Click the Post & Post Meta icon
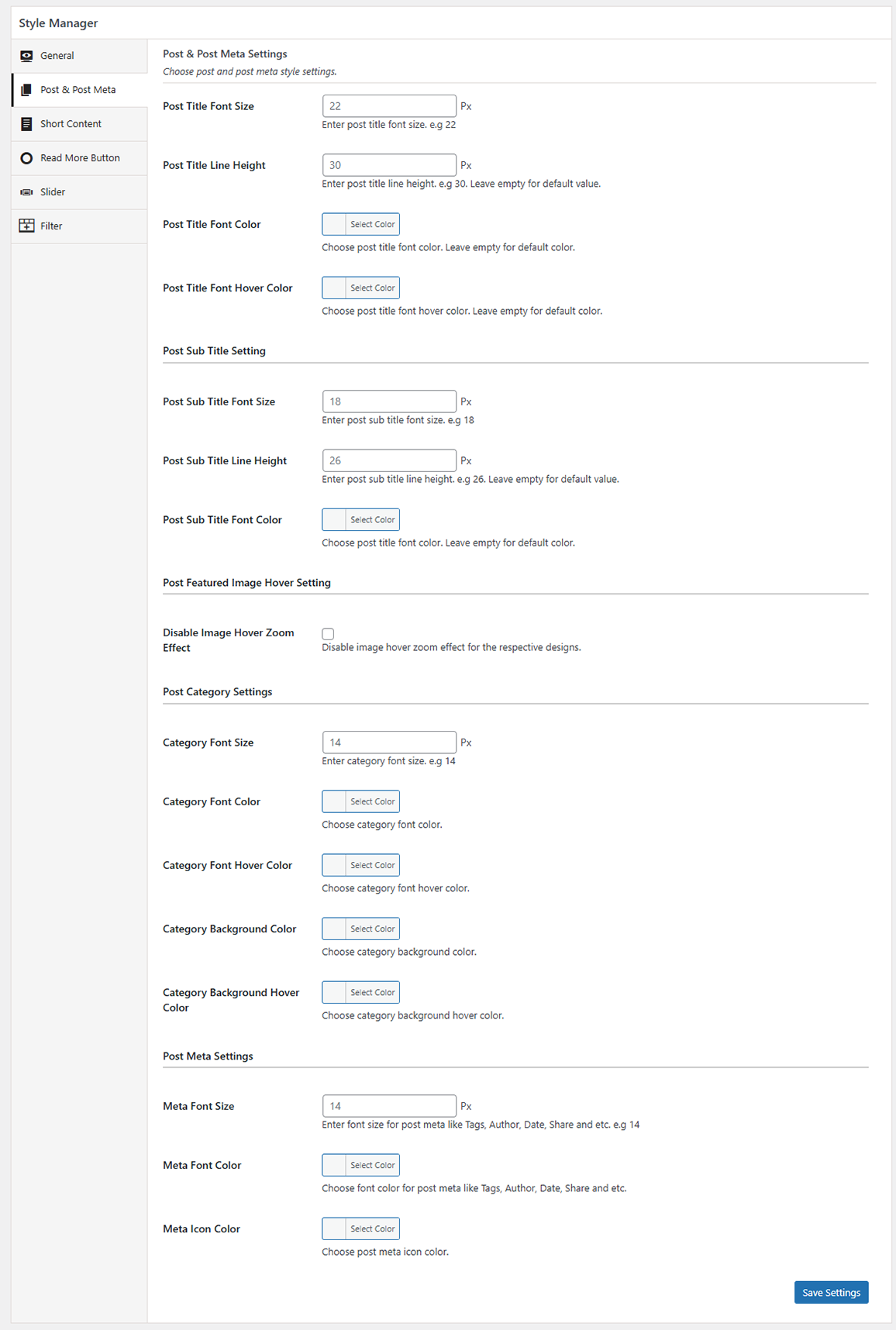Image resolution: width=896 pixels, height=1330 pixels. 26,90
